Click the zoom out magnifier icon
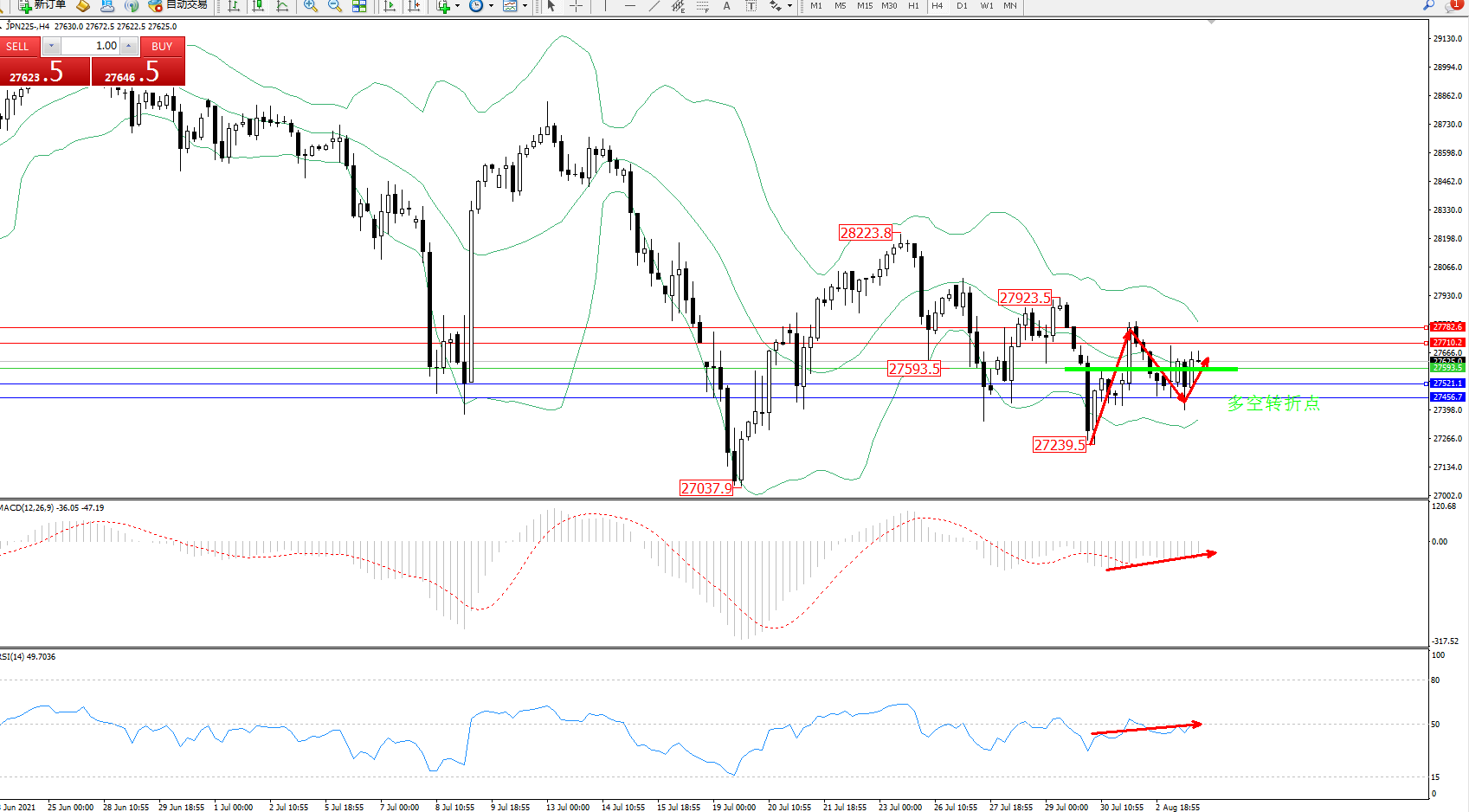The image size is (1469, 812). click(x=334, y=6)
